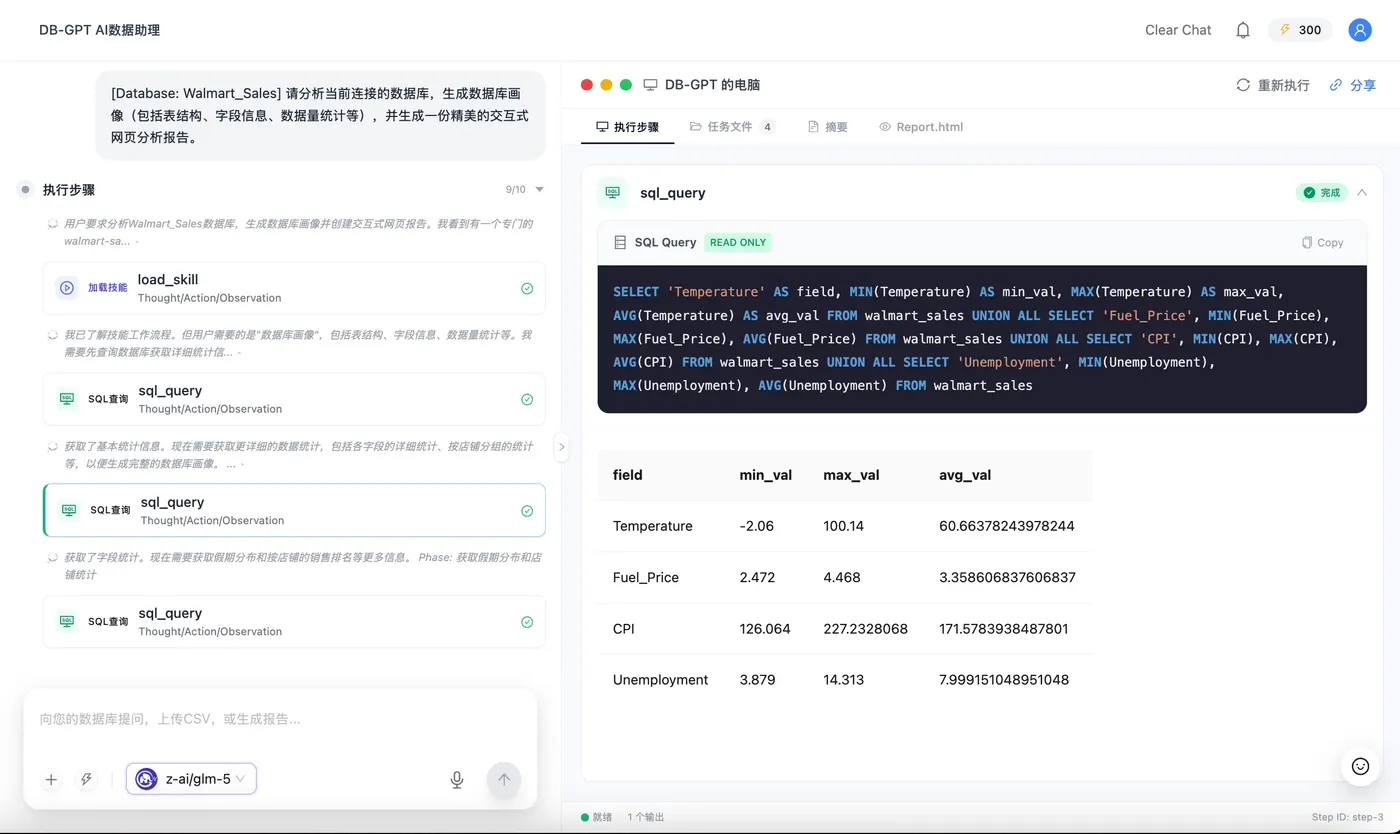Click the smiley feedback button

tap(1360, 766)
